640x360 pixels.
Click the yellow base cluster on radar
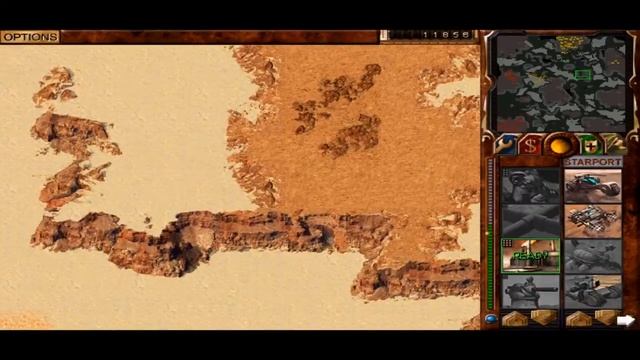(x=569, y=44)
